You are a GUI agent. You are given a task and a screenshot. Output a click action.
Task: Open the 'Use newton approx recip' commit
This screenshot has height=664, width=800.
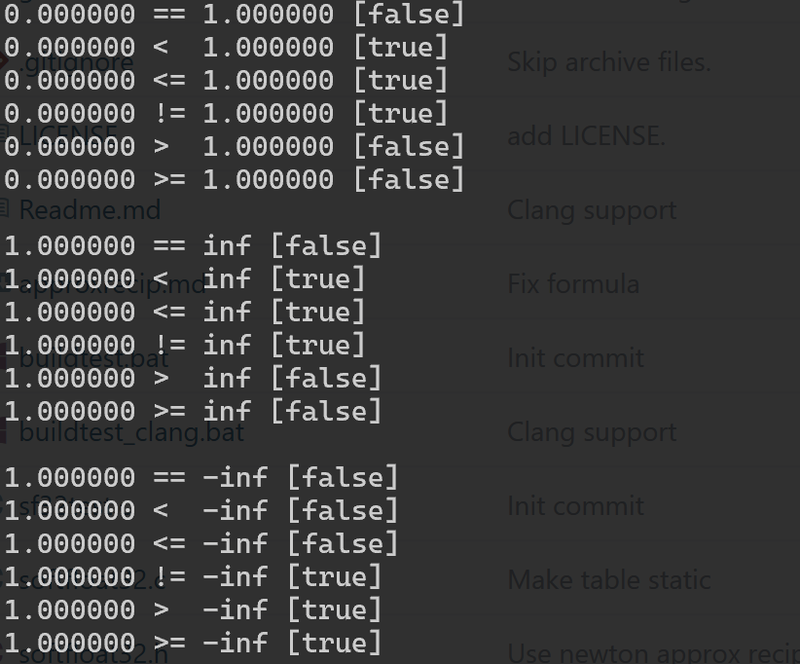point(654,653)
